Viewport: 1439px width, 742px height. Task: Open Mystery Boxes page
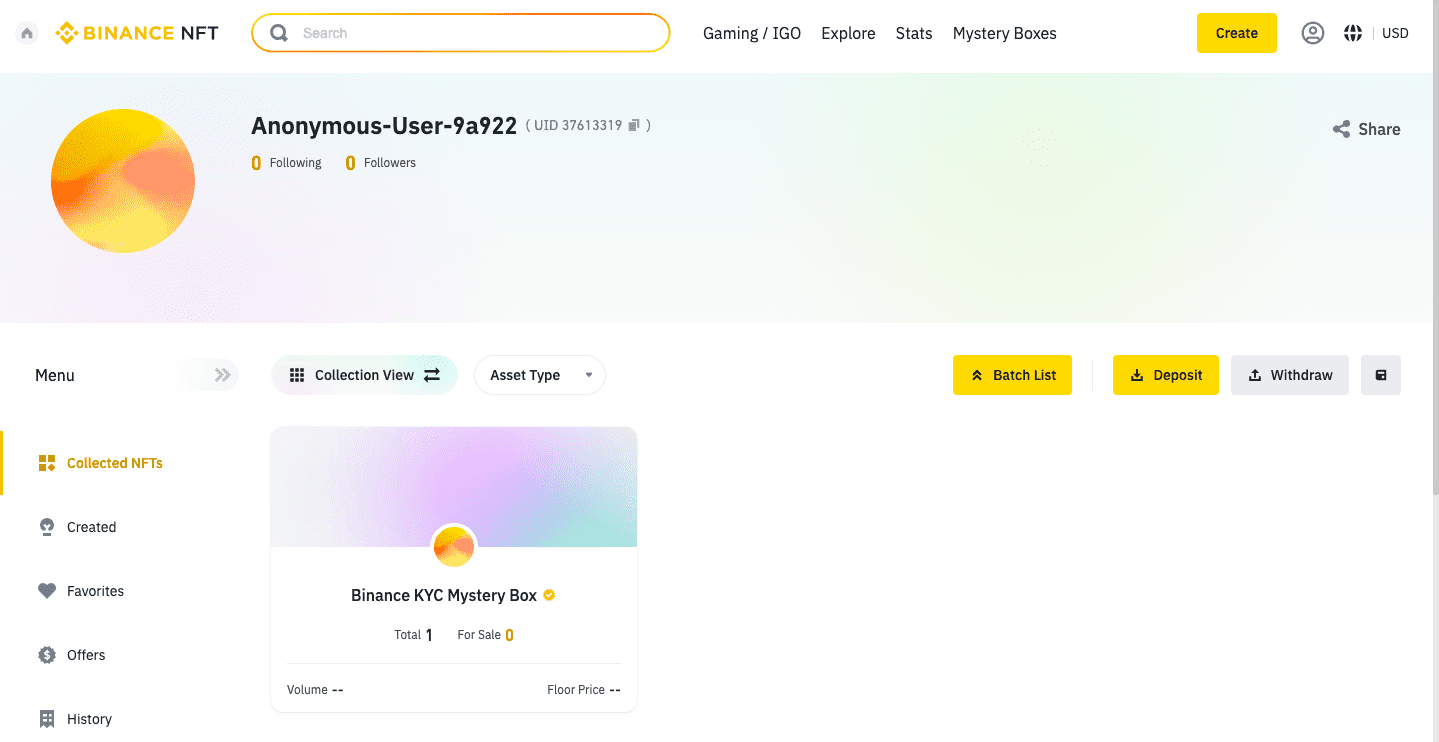coord(1005,33)
